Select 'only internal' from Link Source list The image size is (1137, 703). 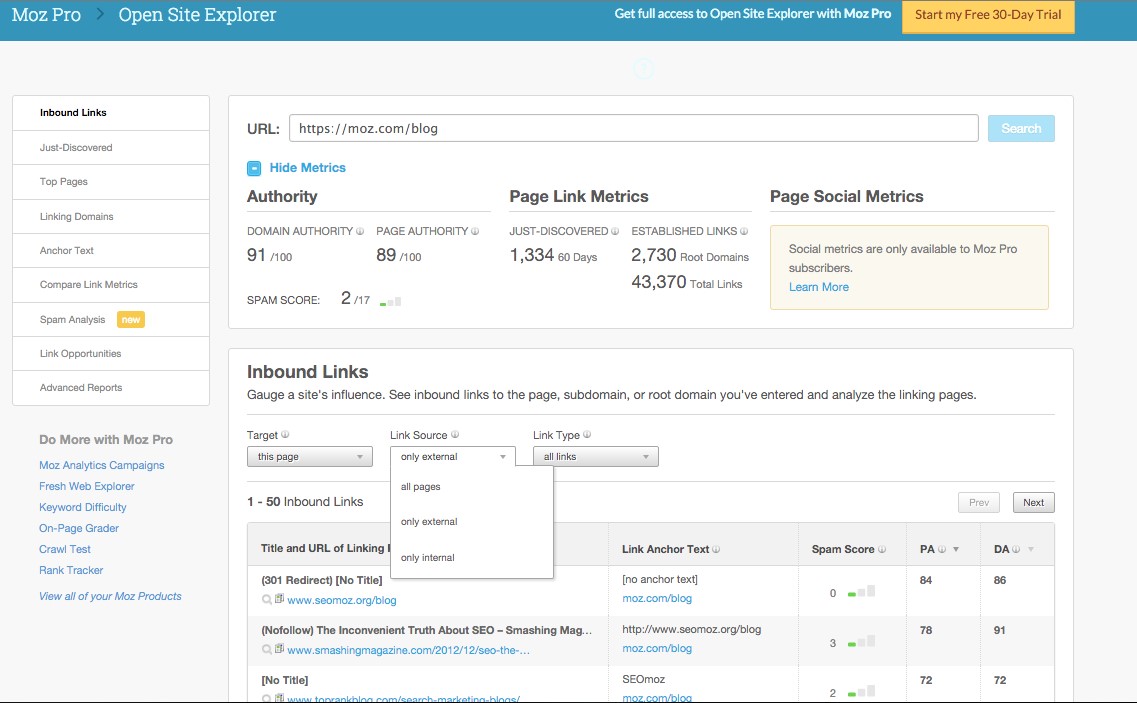428,558
